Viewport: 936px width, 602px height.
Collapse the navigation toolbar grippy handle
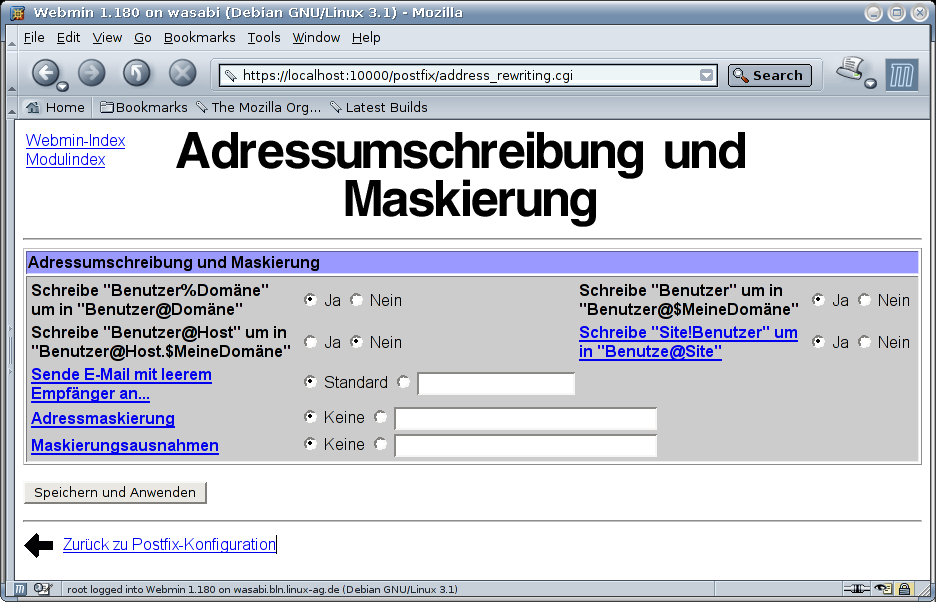pos(11,75)
